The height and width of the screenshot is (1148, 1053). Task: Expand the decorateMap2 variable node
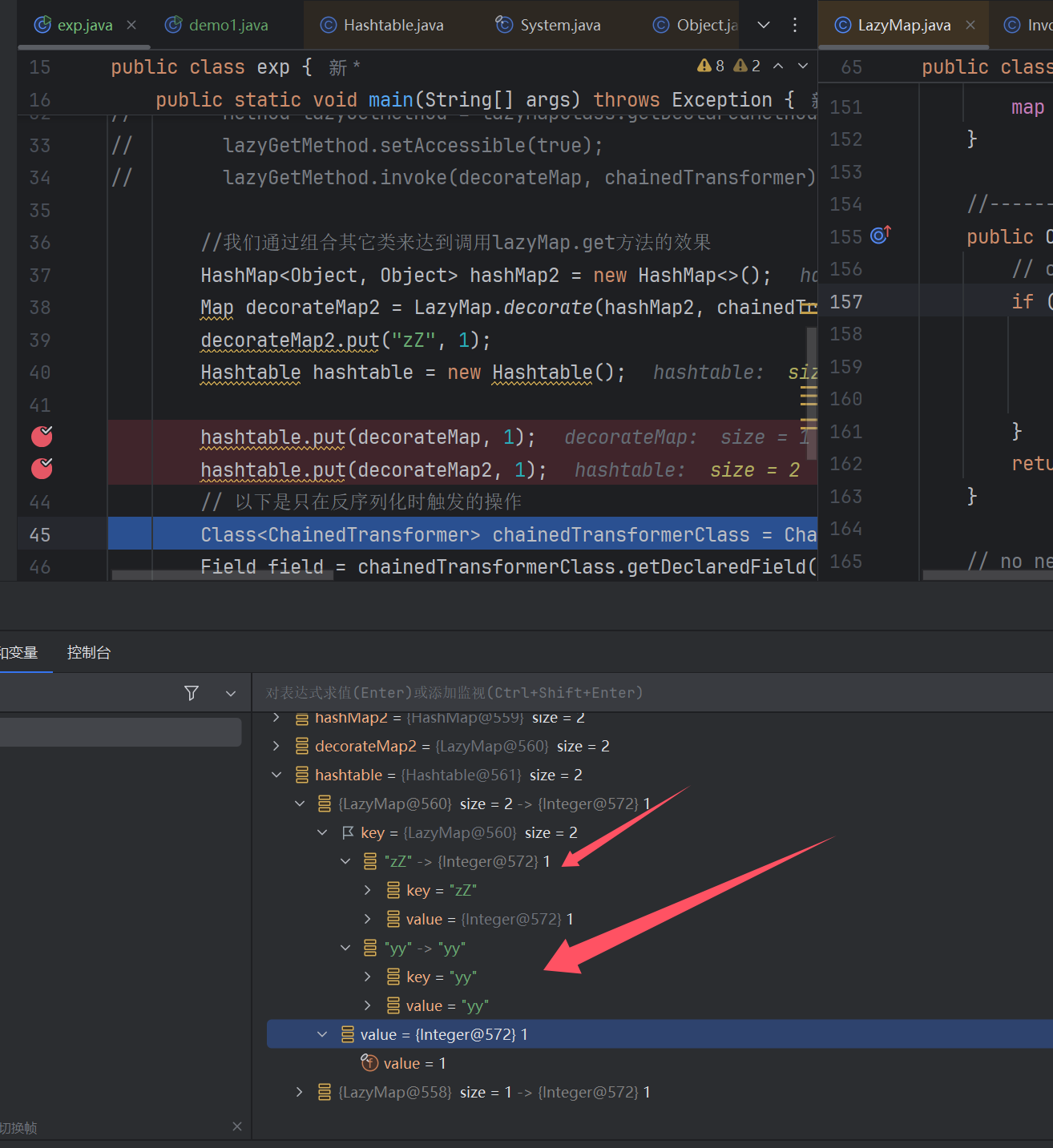pyautogui.click(x=276, y=746)
